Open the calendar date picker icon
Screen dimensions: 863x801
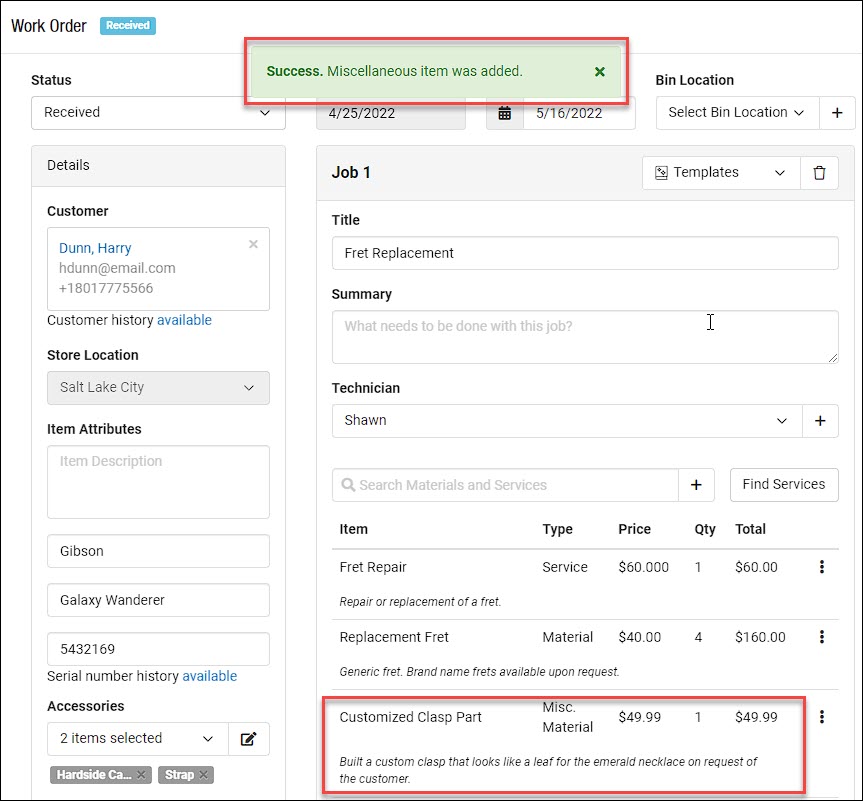[505, 113]
